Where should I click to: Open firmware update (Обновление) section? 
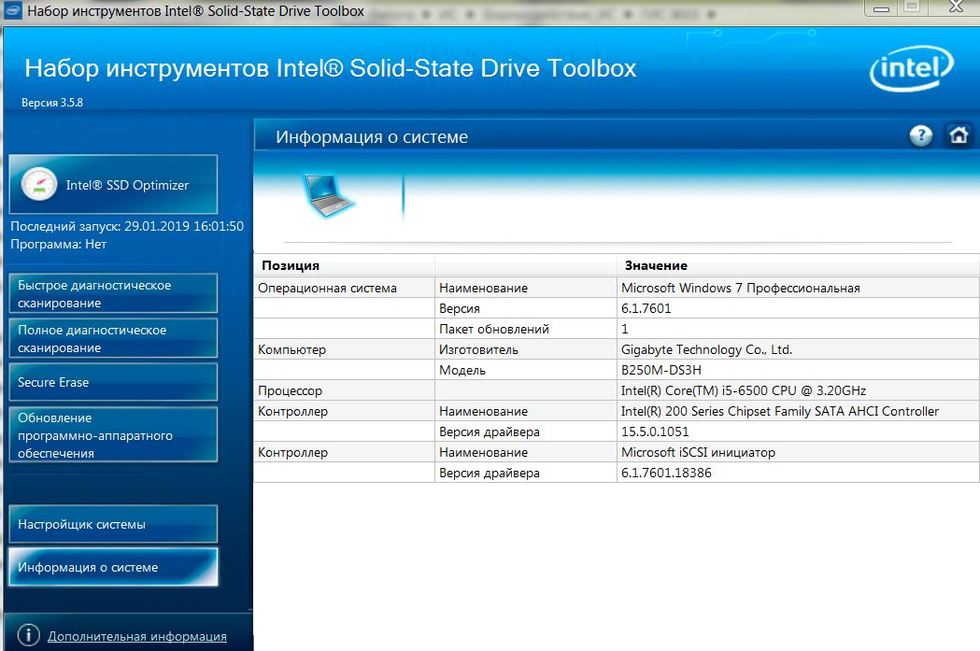(112, 435)
